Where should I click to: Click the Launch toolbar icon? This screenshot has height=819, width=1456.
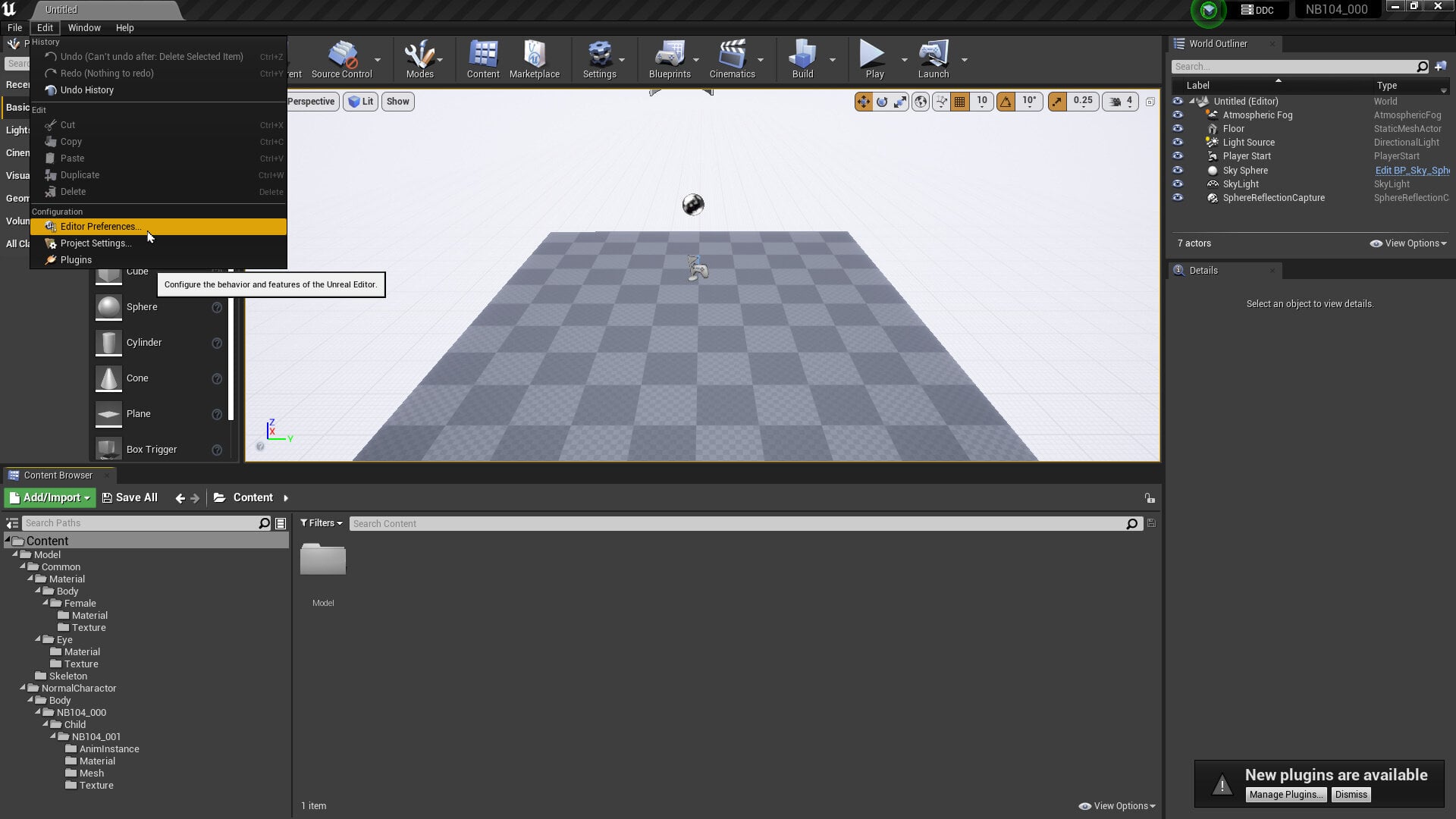(934, 59)
